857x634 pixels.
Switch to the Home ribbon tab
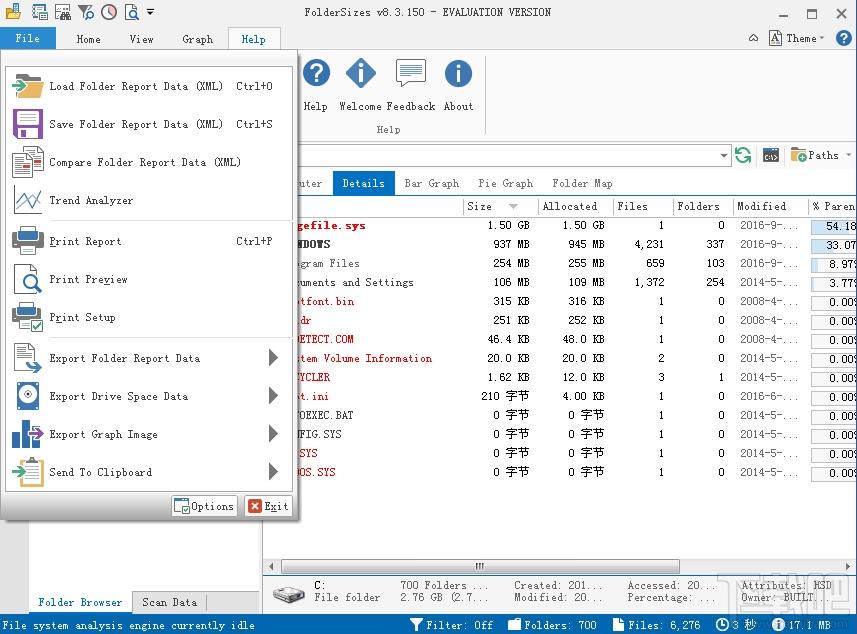[x=89, y=39]
